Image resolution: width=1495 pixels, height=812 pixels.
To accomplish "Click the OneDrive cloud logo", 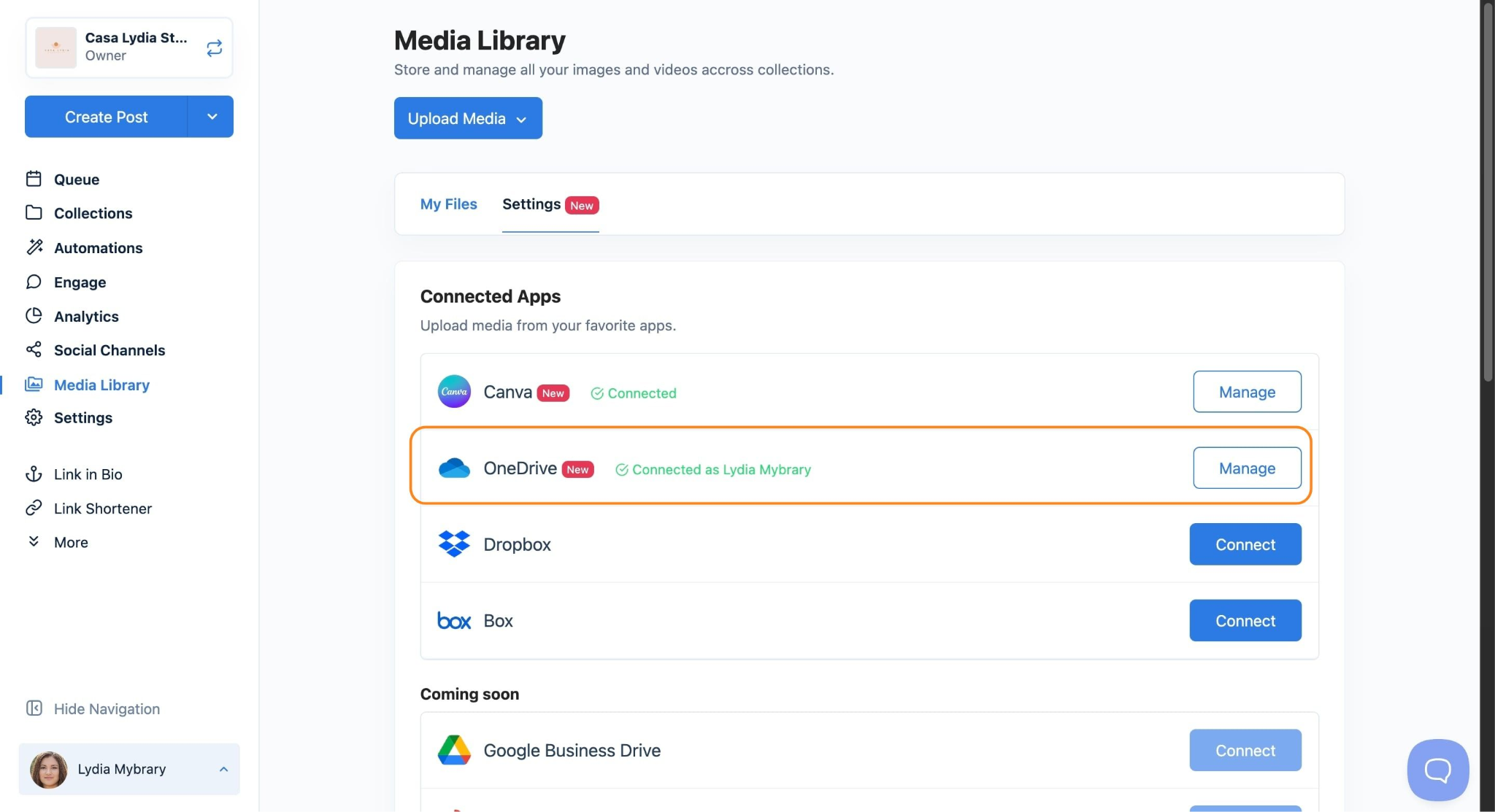I will (454, 468).
